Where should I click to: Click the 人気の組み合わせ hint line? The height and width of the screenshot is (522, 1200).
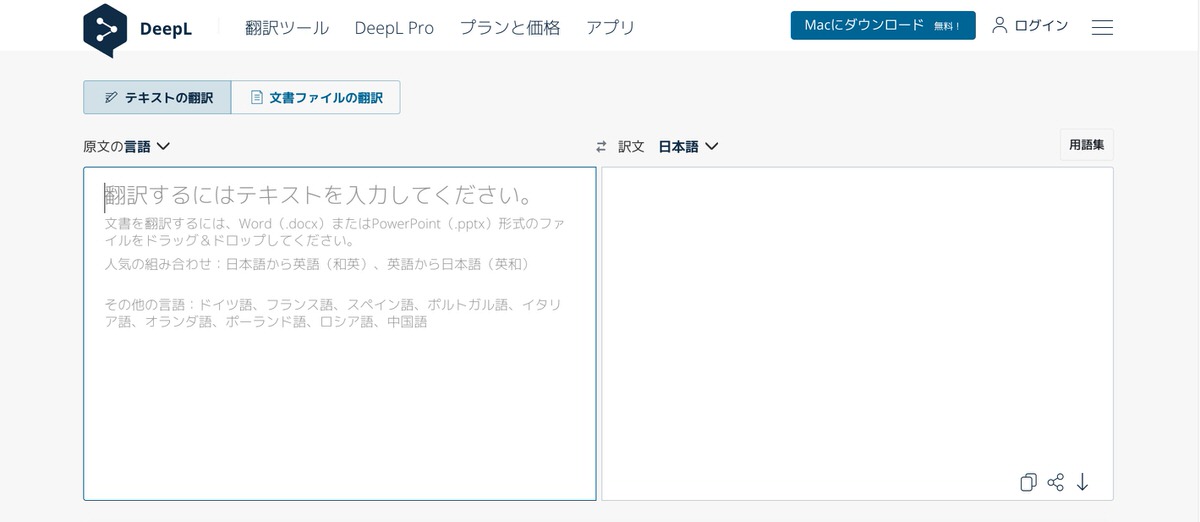click(x=316, y=265)
